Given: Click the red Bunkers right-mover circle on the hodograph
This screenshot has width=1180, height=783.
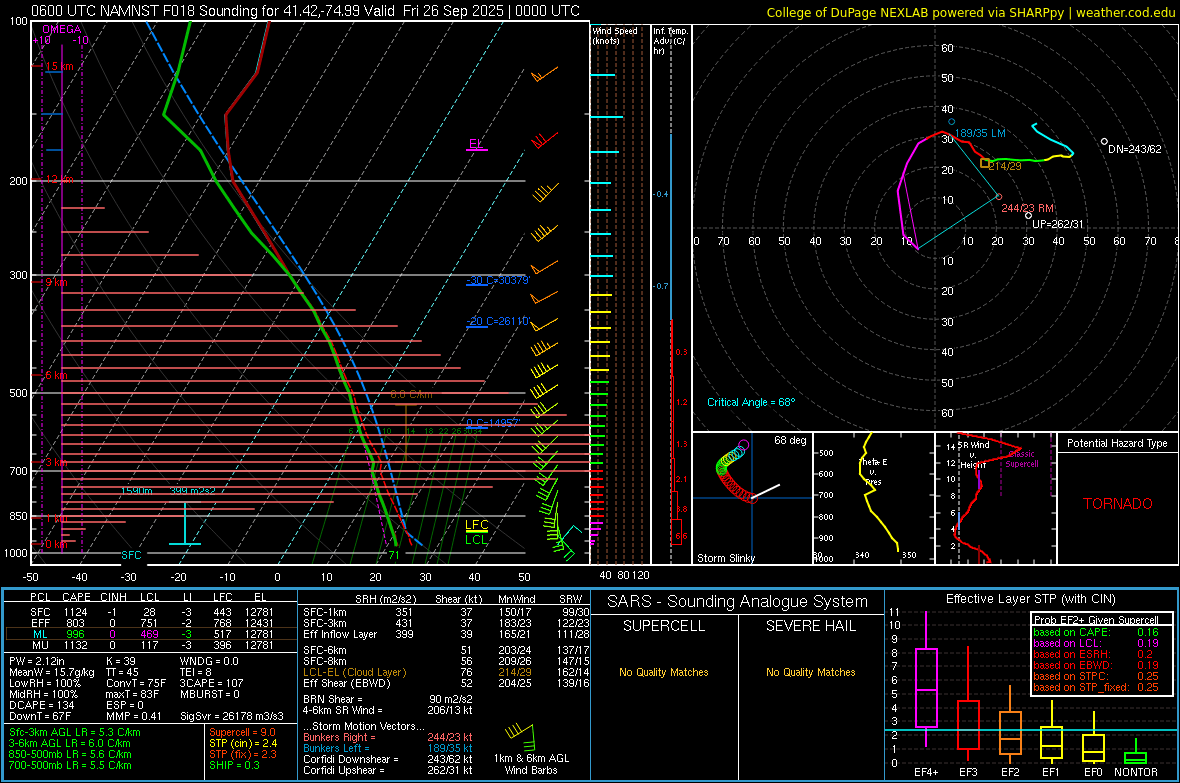Looking at the screenshot, I should point(999,197).
